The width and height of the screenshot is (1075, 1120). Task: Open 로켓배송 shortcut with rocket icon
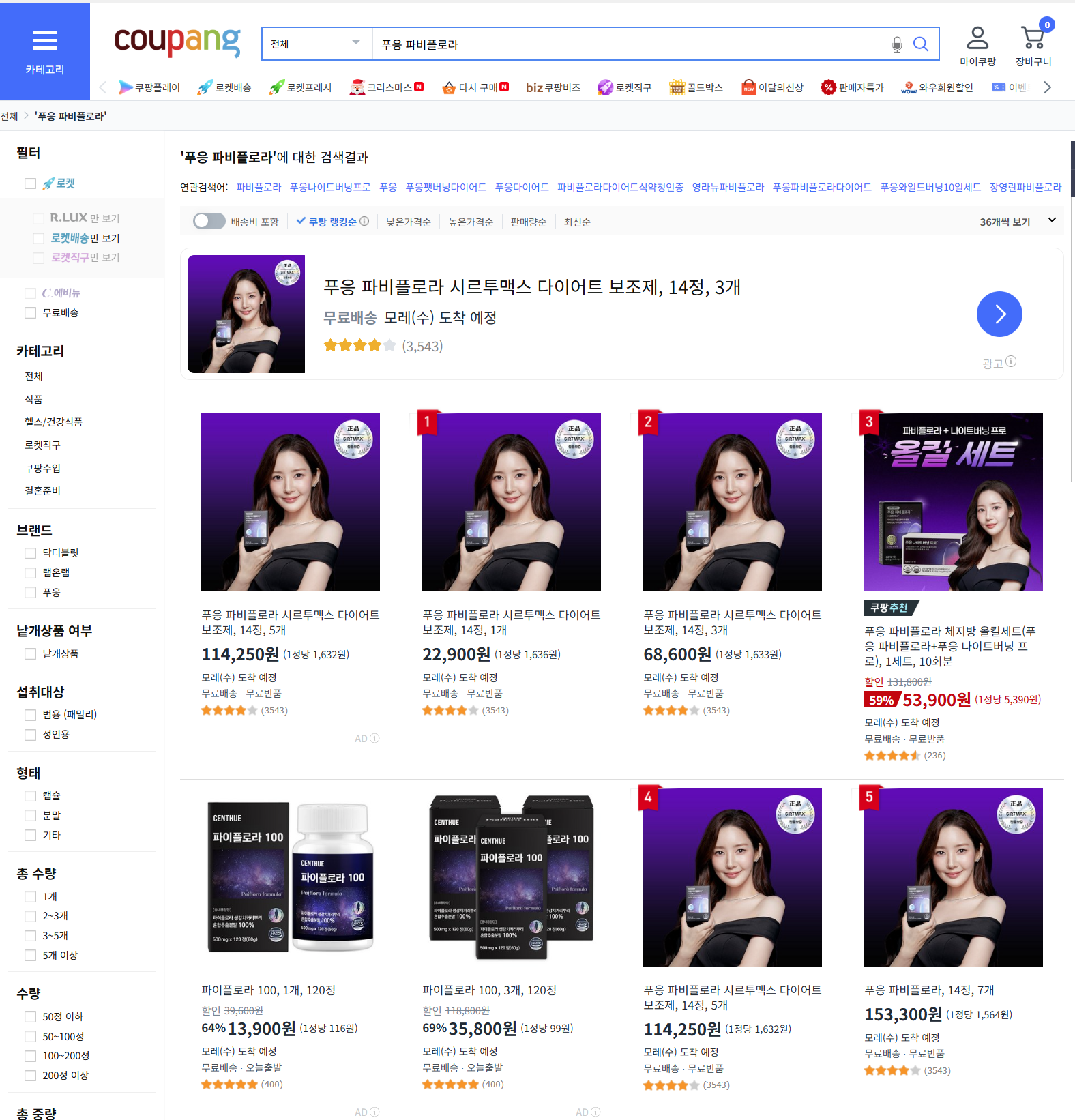coord(224,87)
